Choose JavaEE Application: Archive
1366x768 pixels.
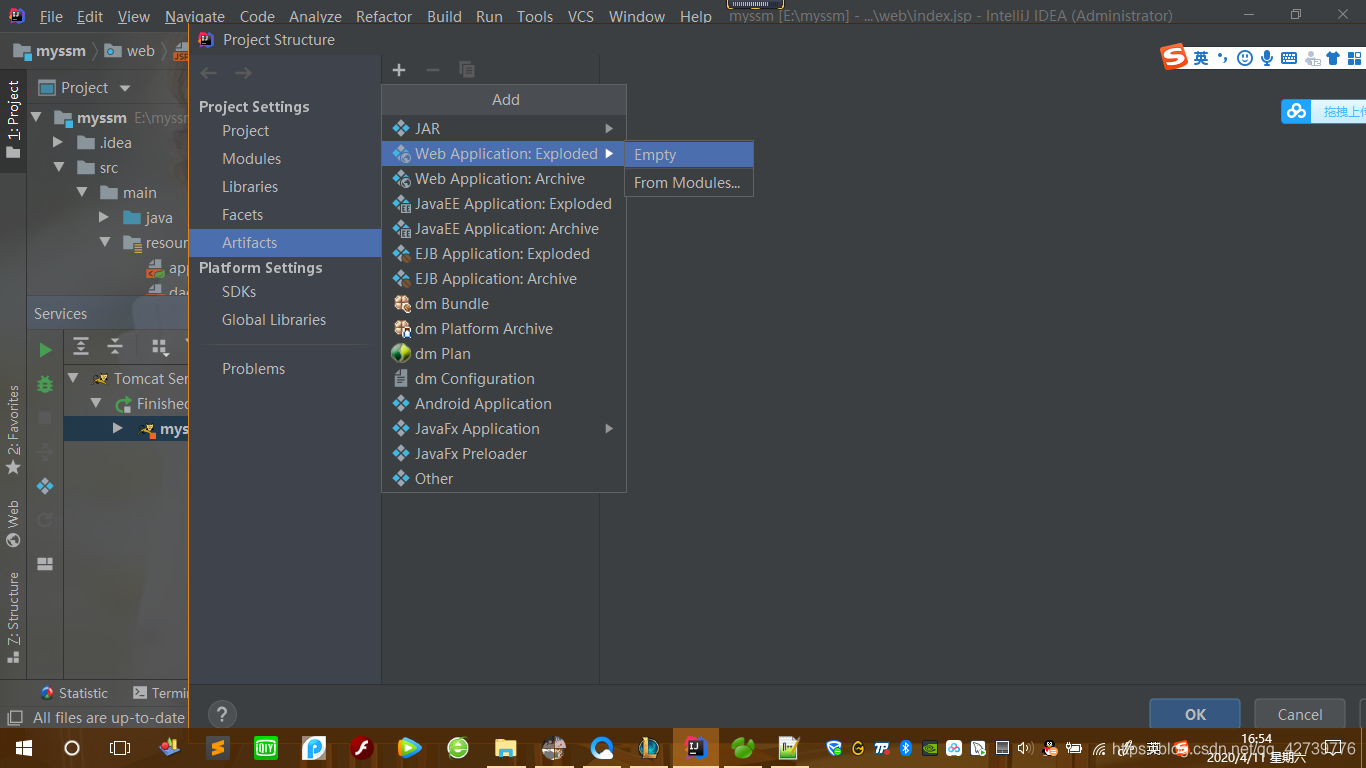pyautogui.click(x=504, y=228)
